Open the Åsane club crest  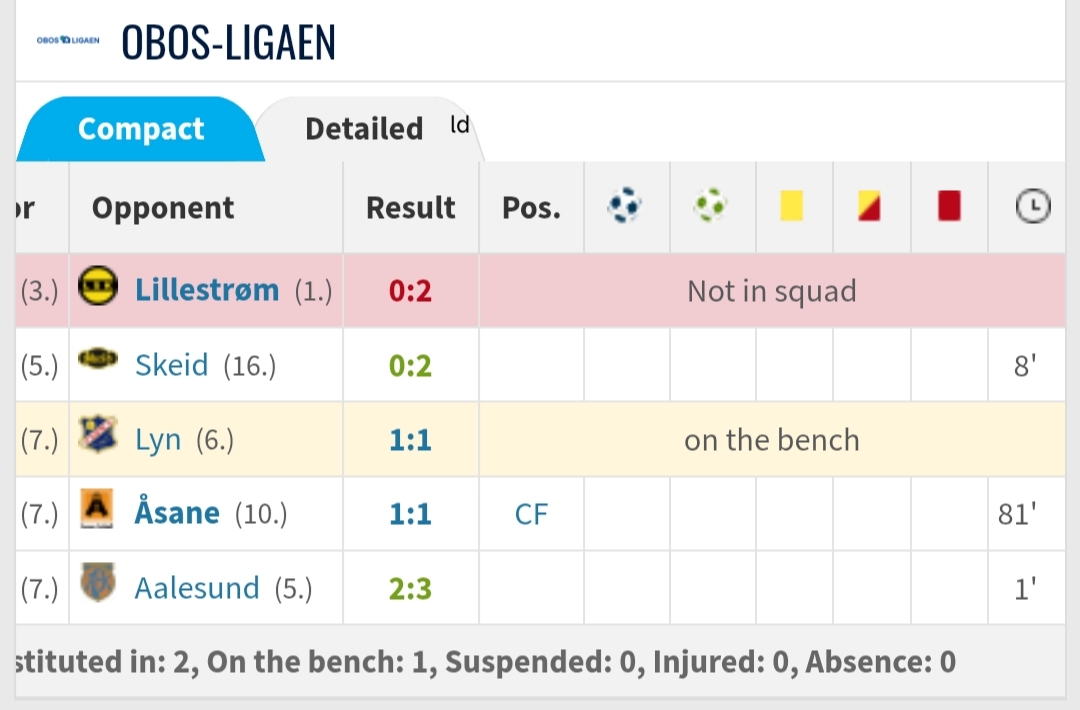click(x=97, y=508)
